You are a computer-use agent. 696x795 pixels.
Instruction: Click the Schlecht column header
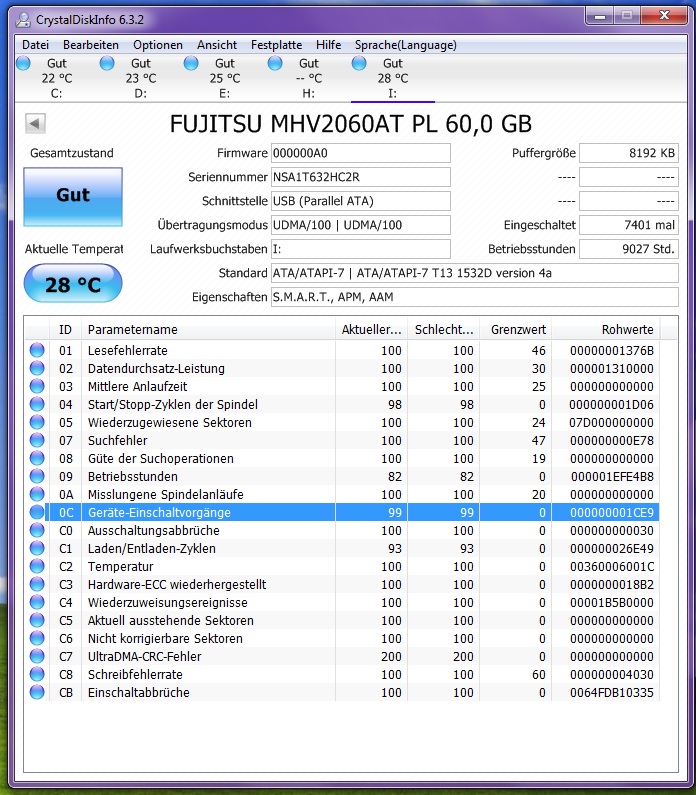coord(444,330)
